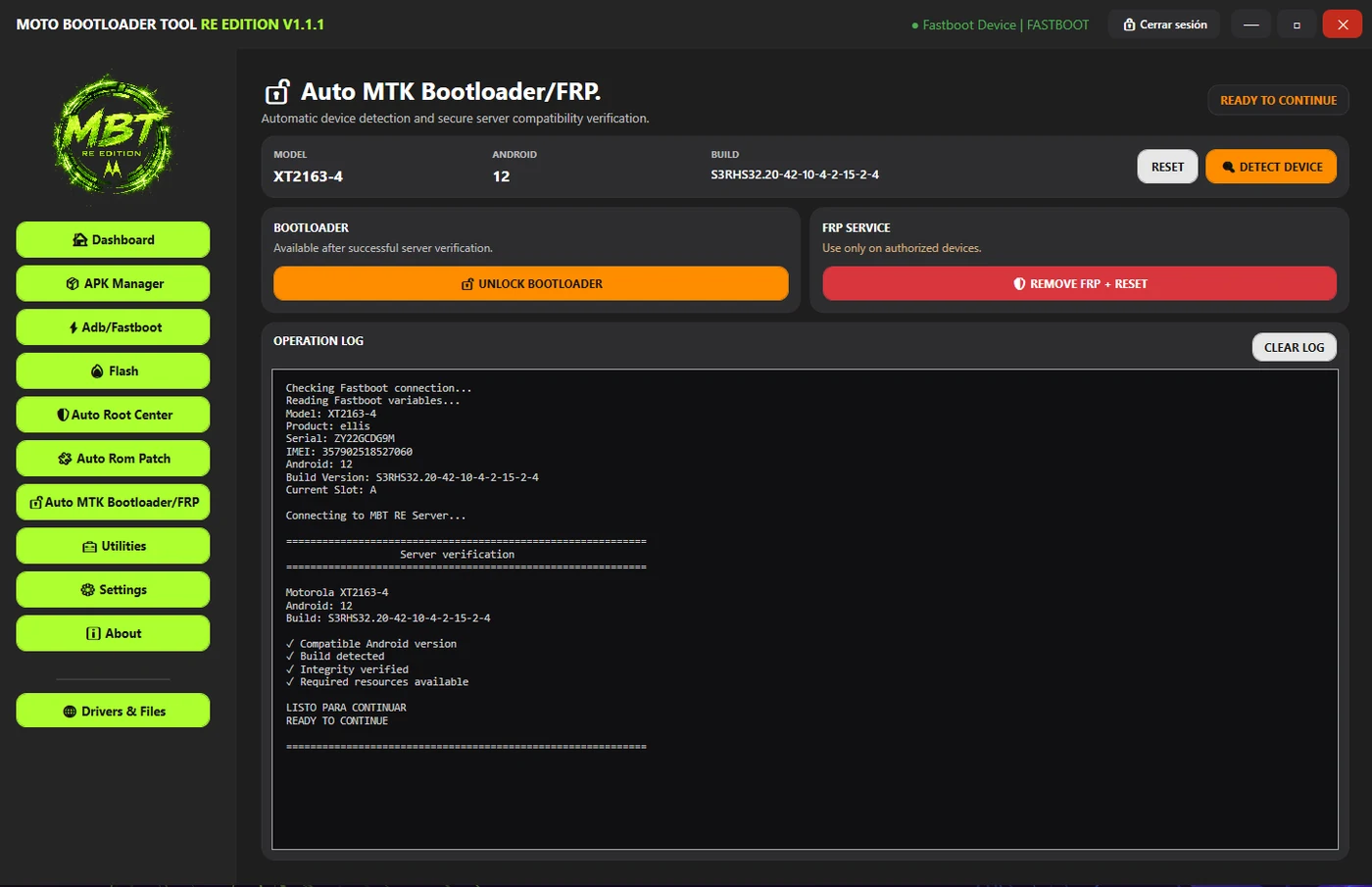Click the RESET button
The image size is (1372, 887).
[1167, 167]
